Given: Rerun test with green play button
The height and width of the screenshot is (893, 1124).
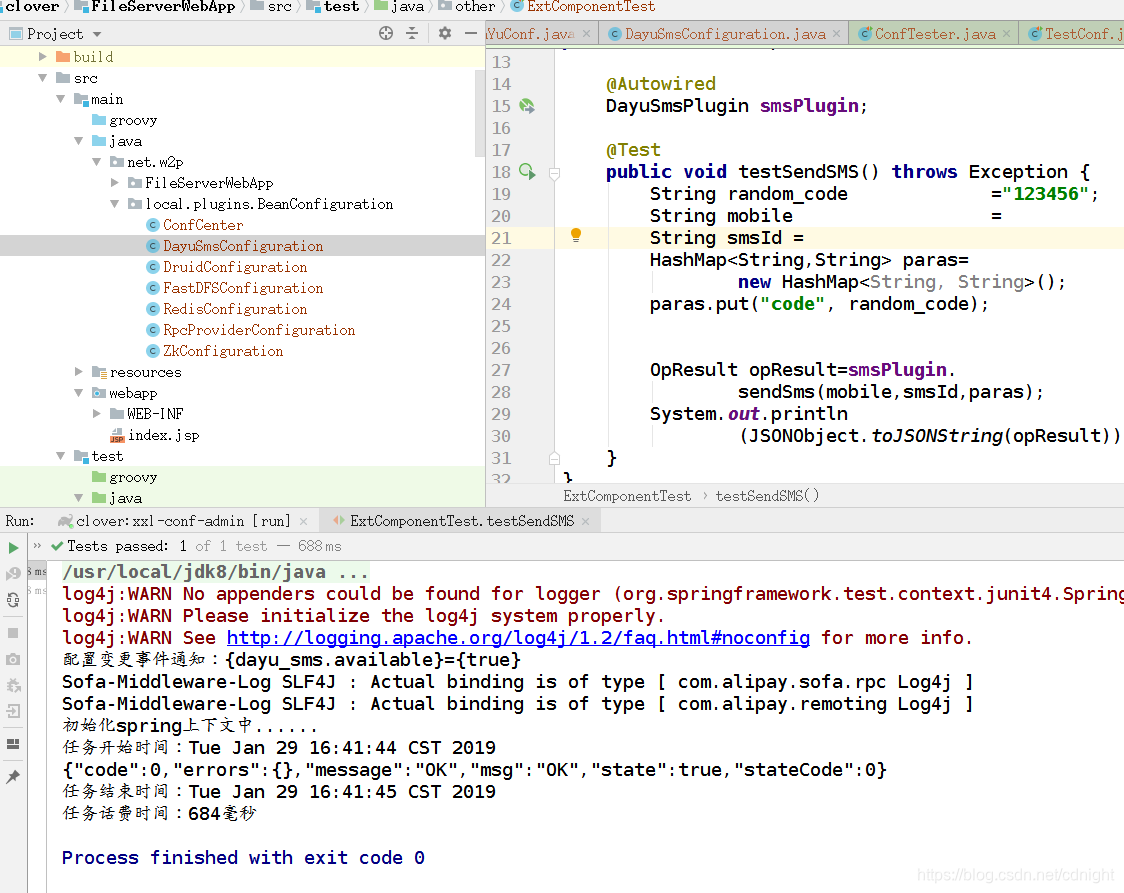Looking at the screenshot, I should (13, 548).
